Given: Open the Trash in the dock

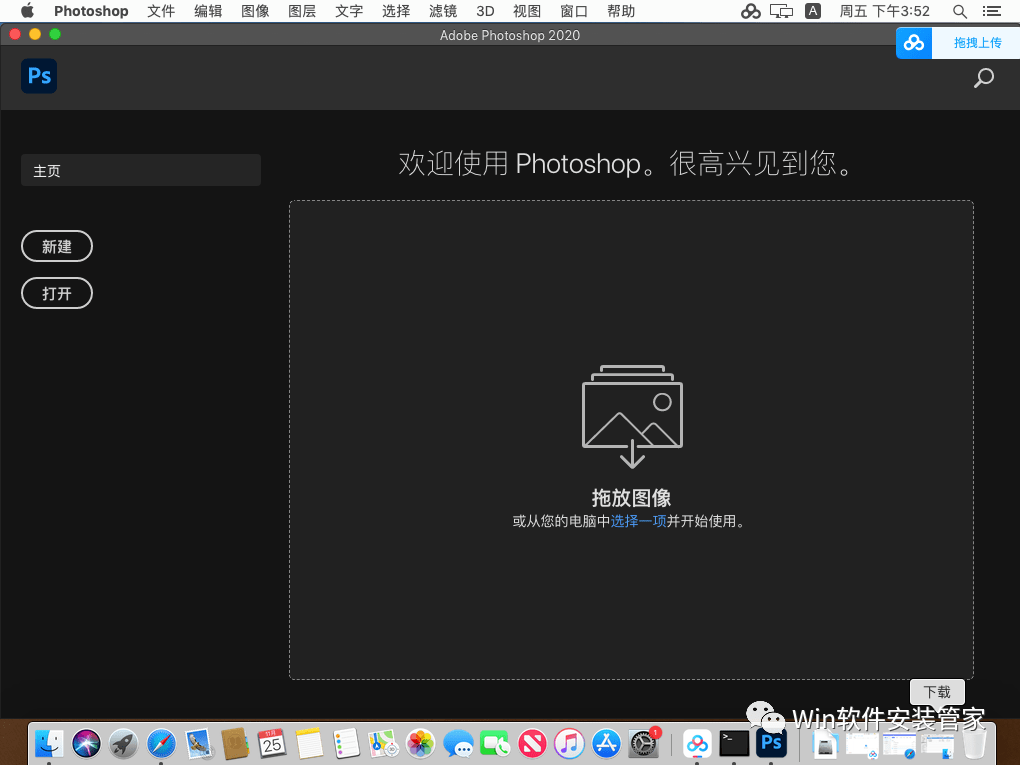Looking at the screenshot, I should [974, 744].
